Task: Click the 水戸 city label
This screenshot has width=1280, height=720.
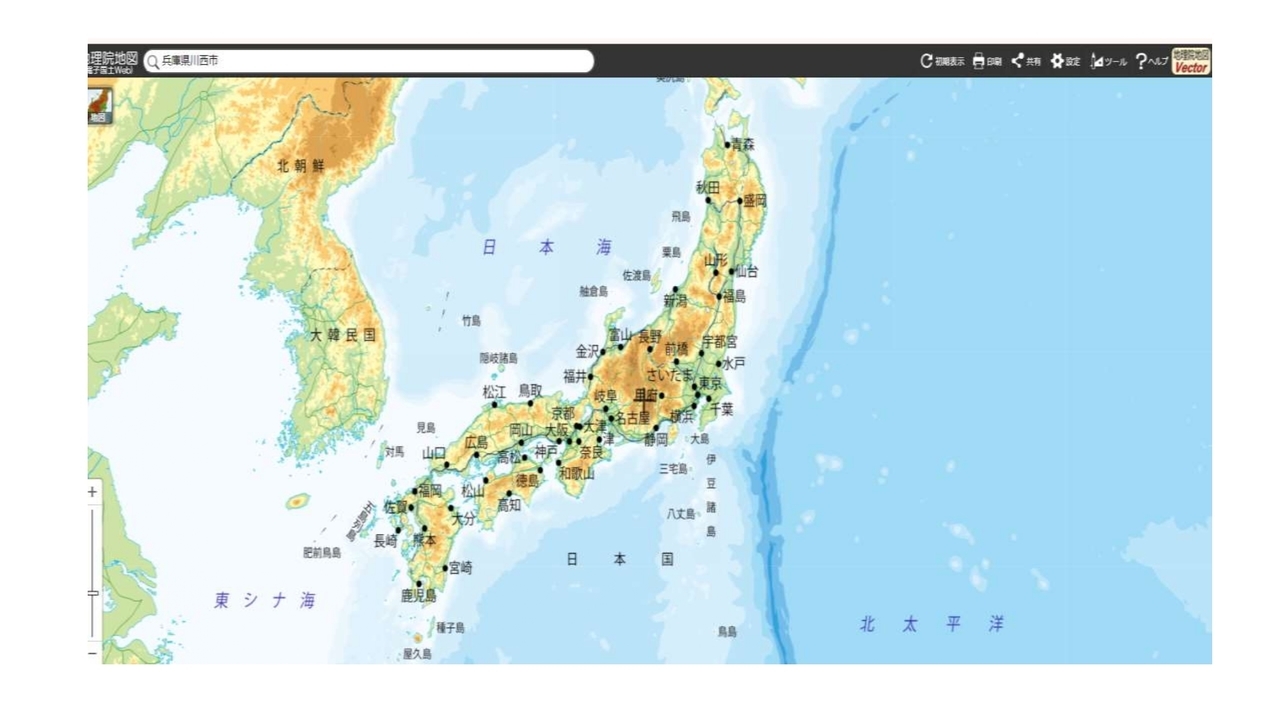Action: 733,364
